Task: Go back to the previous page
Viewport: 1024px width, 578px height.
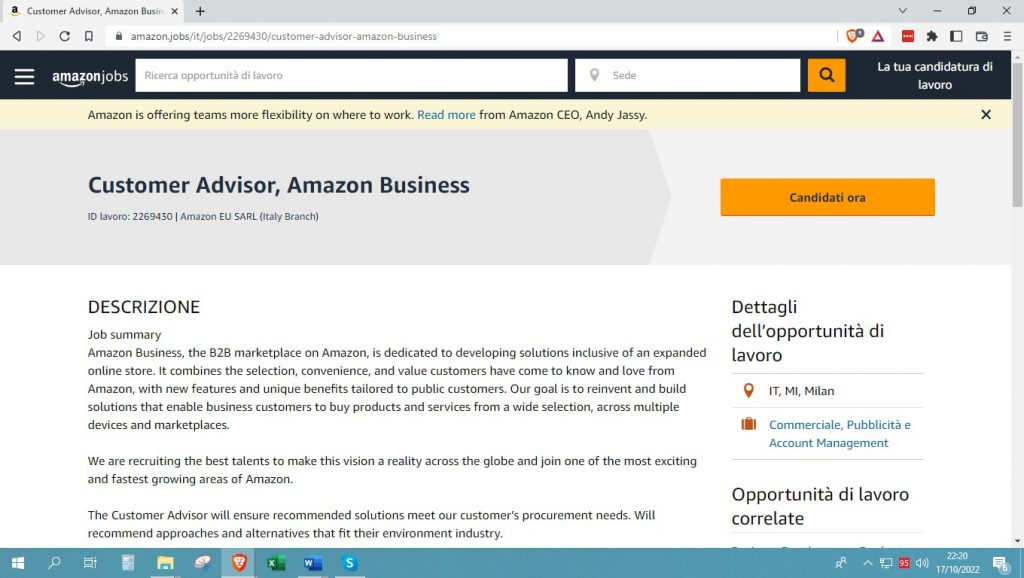Action: click(x=17, y=36)
